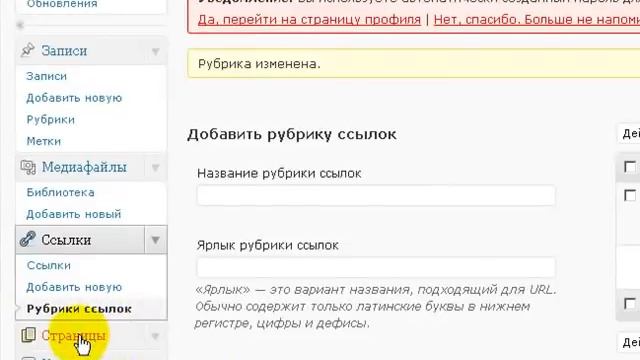
Task: Open the bottom Действия bulk dropdown
Action: (629, 342)
